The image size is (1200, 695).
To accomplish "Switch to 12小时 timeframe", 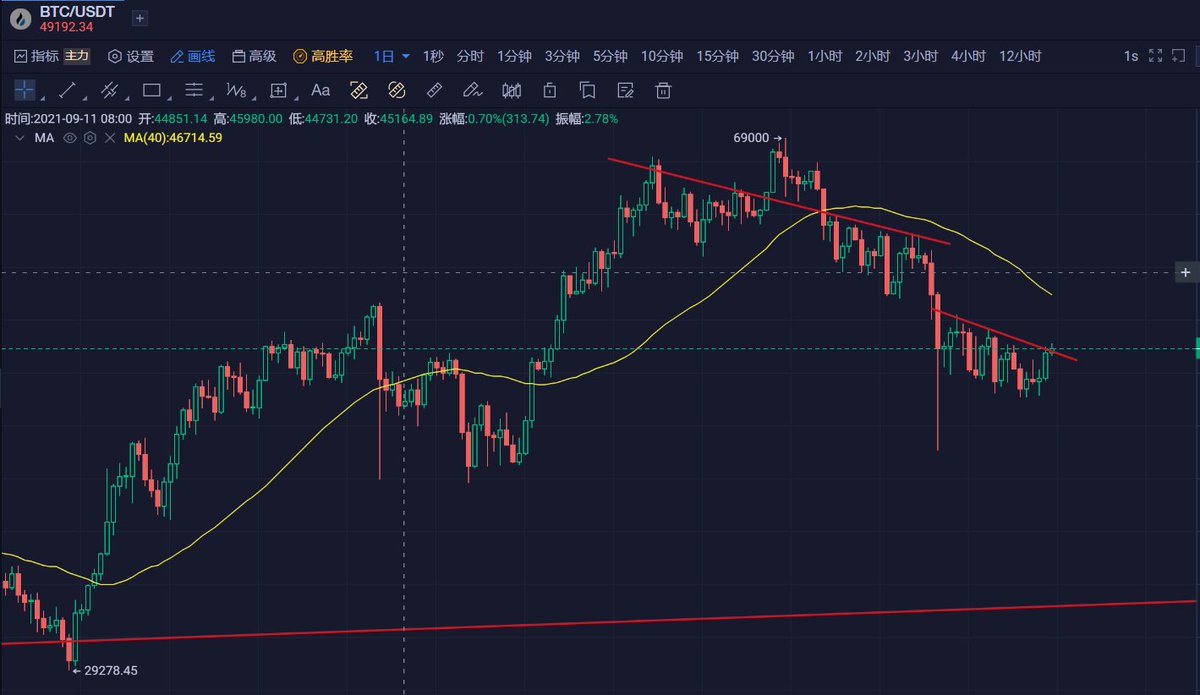I will coord(1020,56).
